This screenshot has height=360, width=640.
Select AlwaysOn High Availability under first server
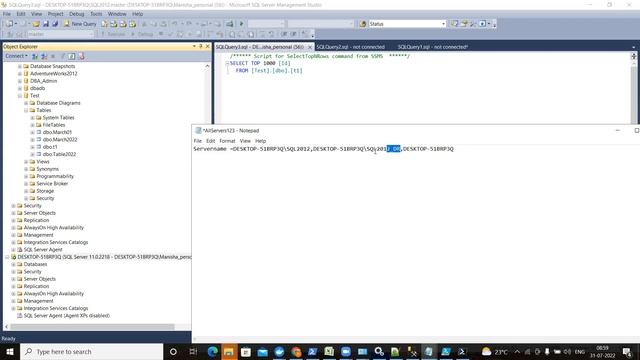53,228
